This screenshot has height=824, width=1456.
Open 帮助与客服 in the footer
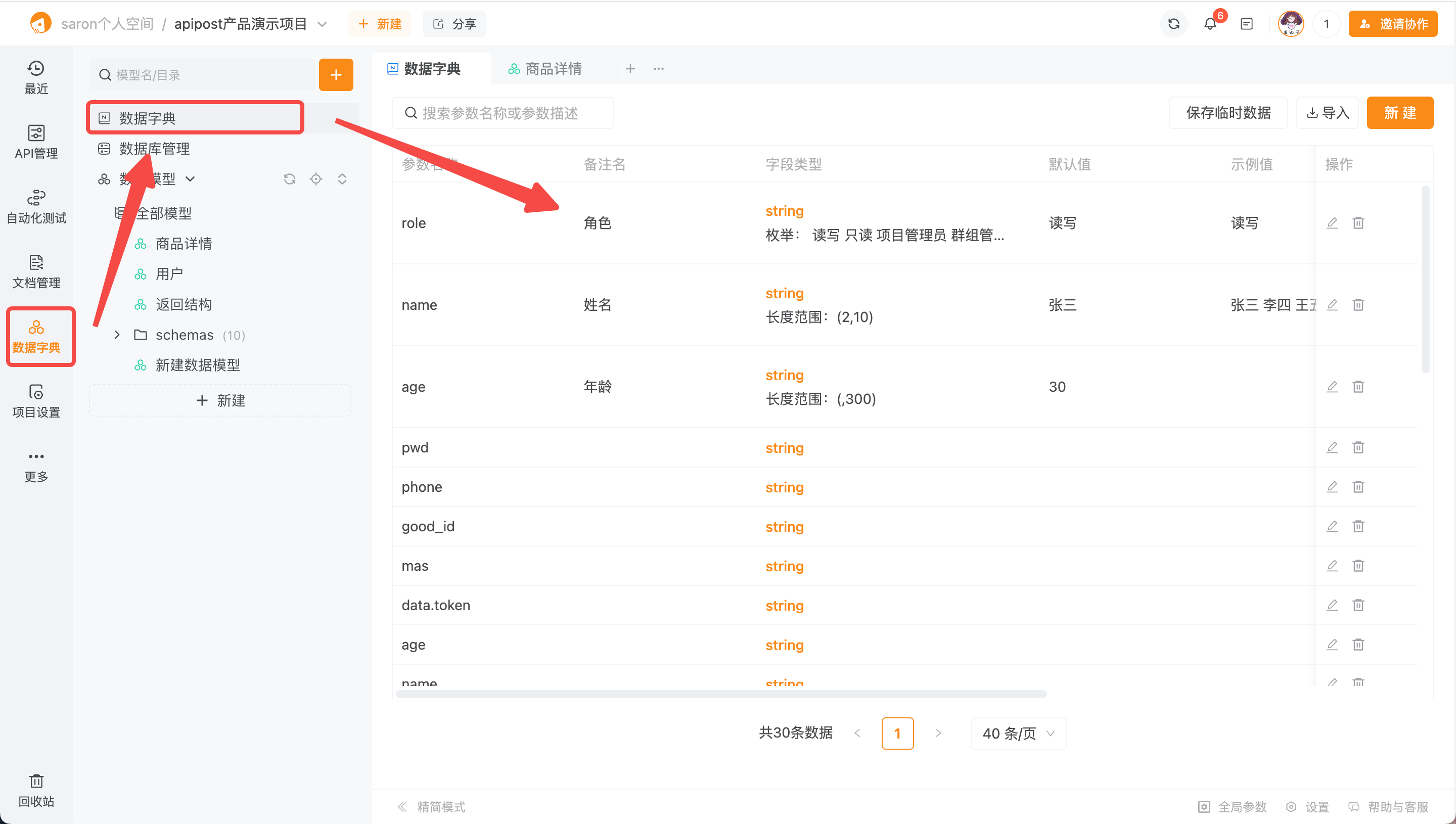(1388, 807)
